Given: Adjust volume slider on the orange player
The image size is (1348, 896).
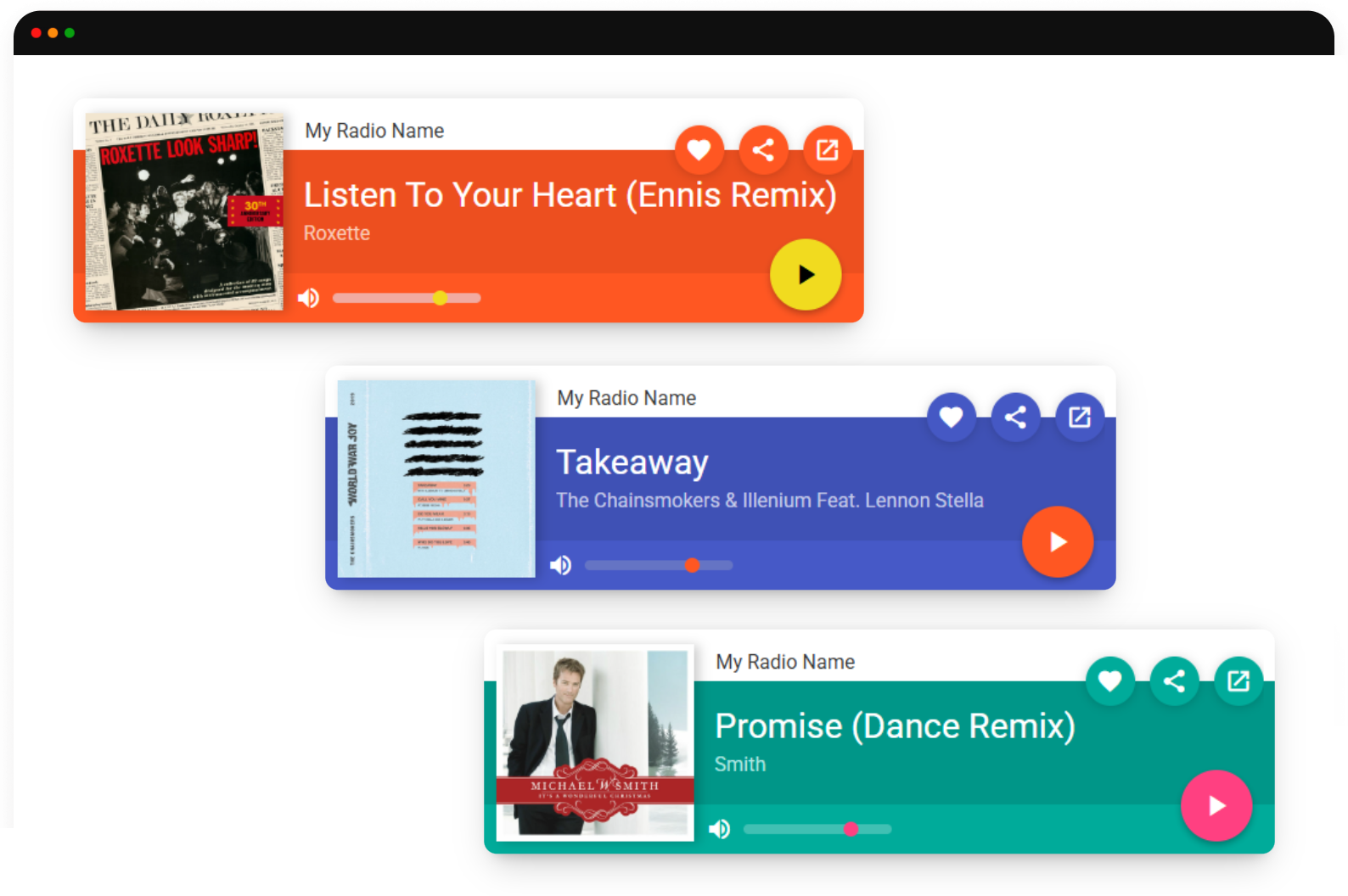Looking at the screenshot, I should pos(407,298).
